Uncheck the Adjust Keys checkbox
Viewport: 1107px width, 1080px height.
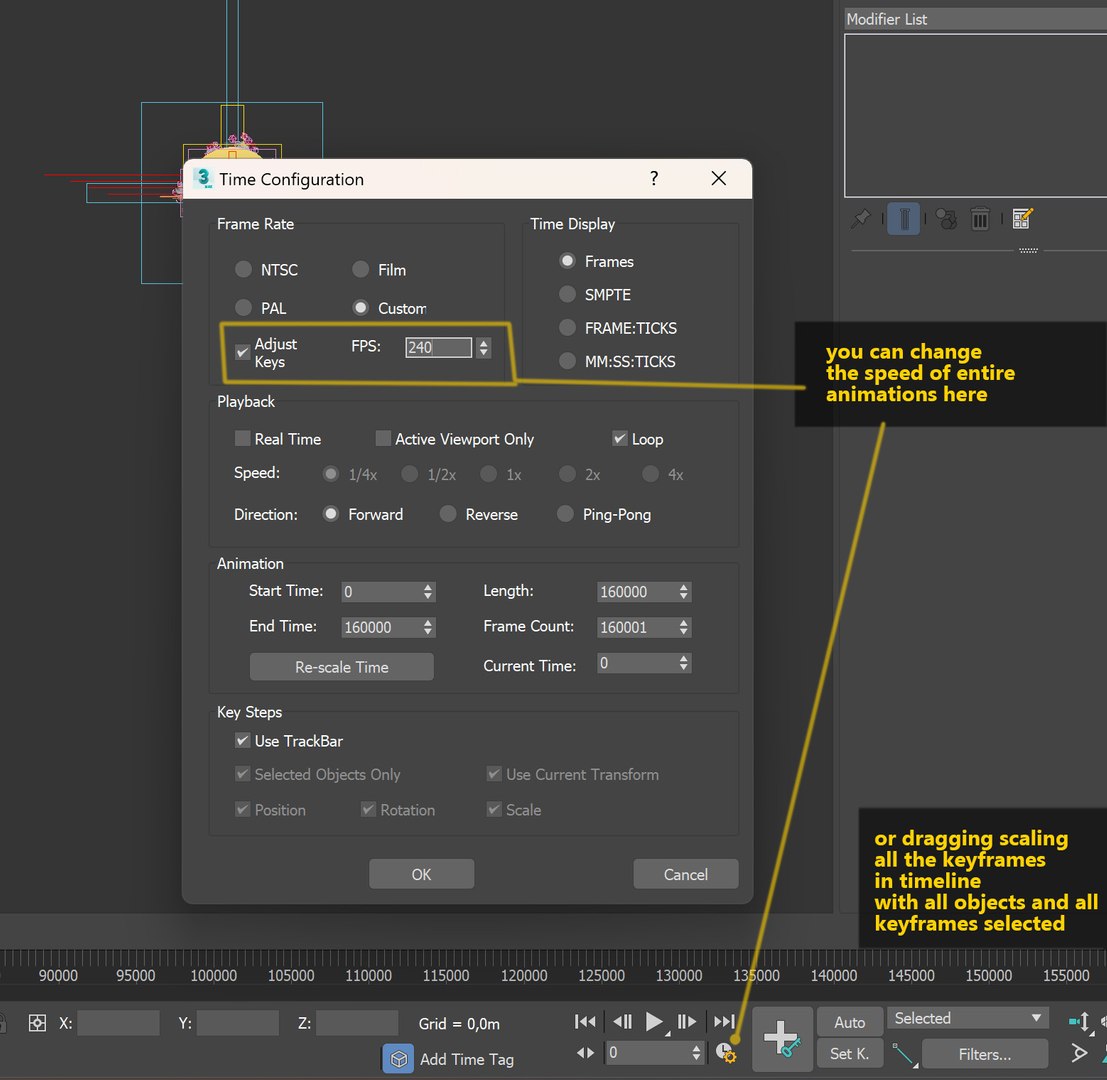click(242, 352)
